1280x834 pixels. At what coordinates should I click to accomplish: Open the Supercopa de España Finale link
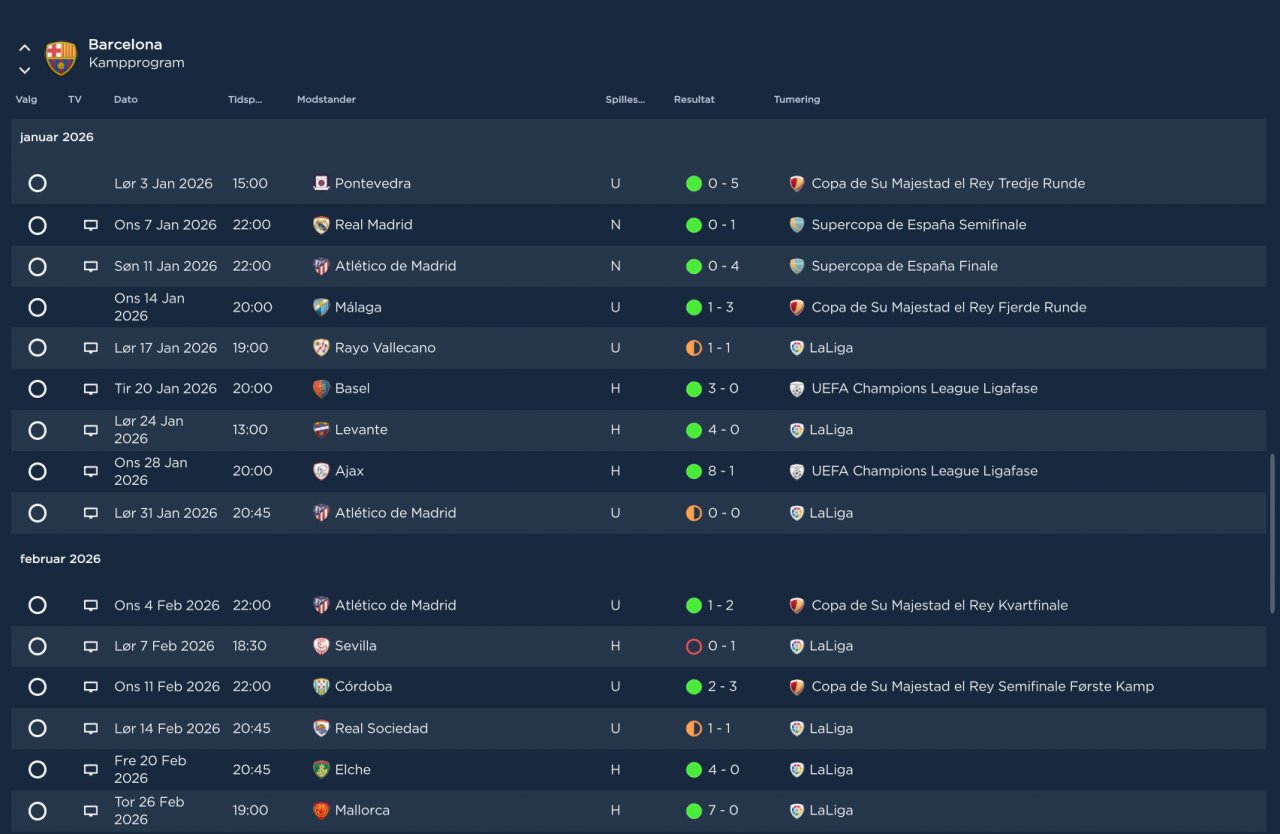(905, 266)
